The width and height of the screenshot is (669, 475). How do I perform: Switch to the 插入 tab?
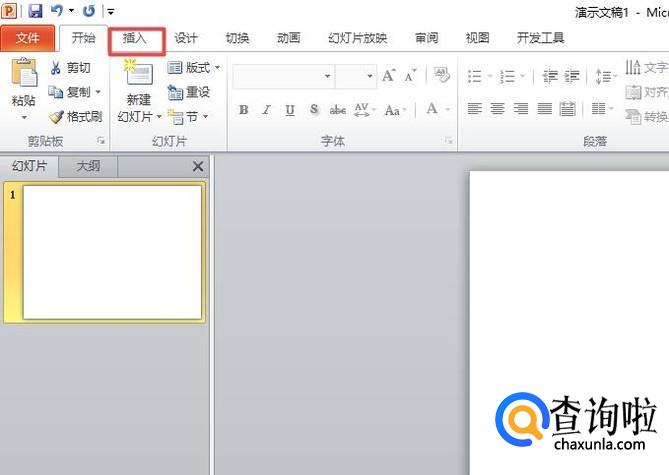[x=135, y=38]
